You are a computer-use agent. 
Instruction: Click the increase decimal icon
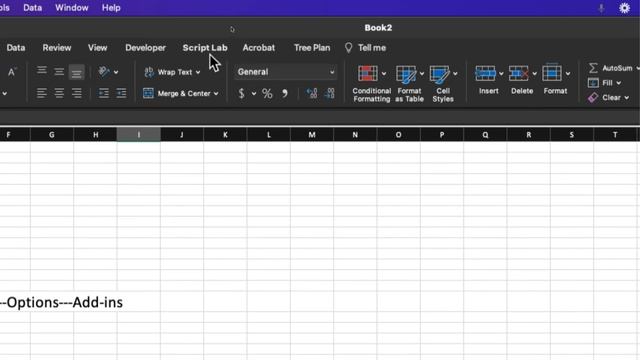(312, 93)
